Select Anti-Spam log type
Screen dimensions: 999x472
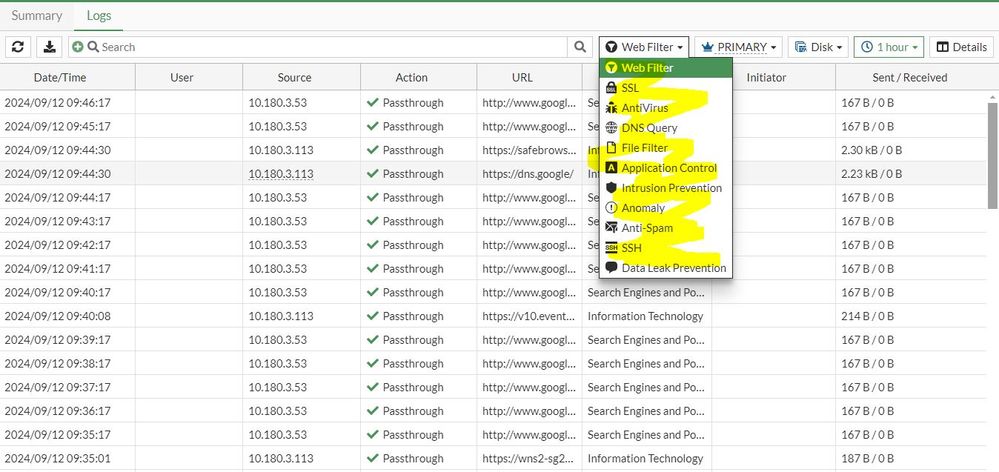point(666,228)
